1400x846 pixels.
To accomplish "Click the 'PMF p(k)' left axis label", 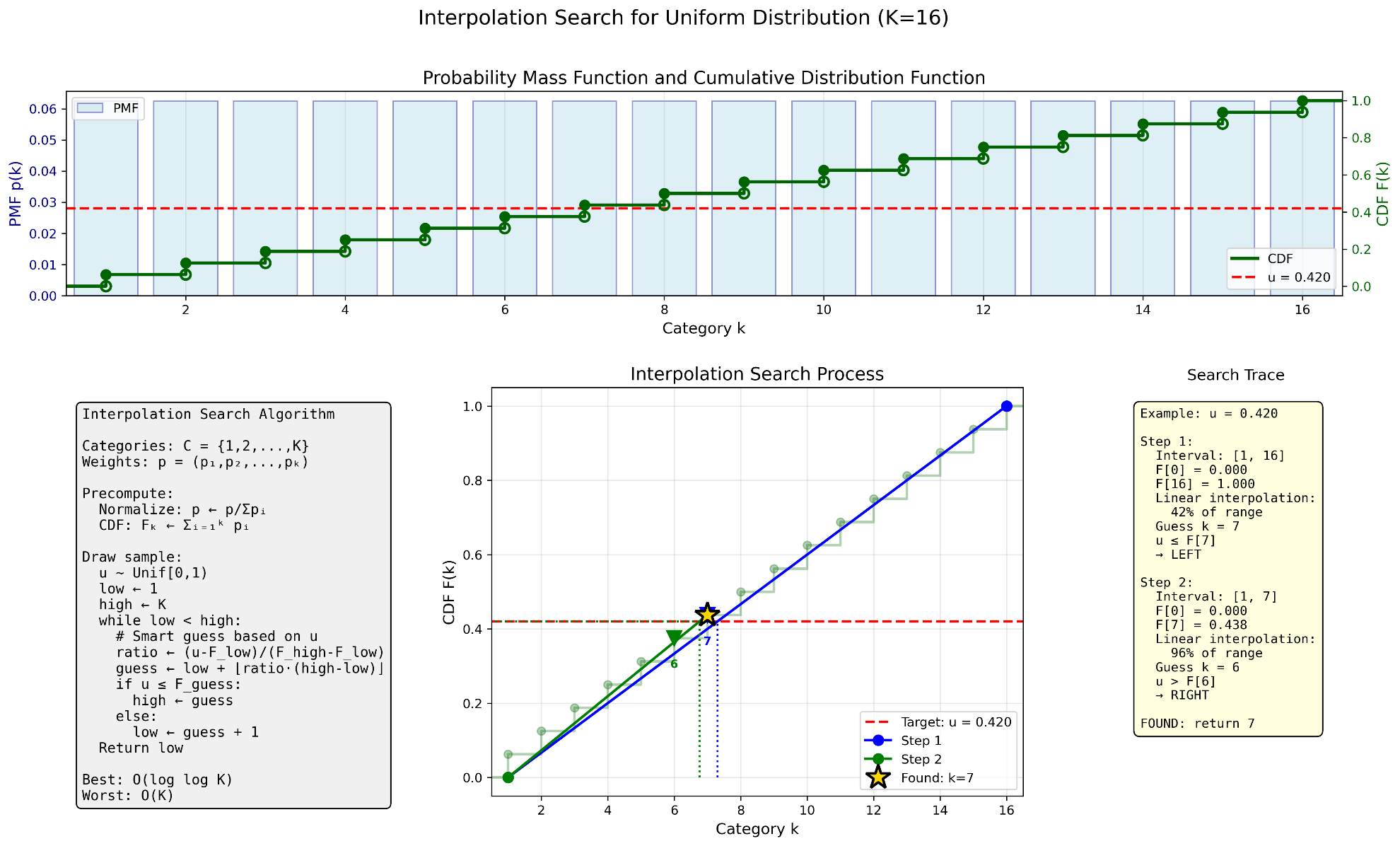I will point(16,194).
